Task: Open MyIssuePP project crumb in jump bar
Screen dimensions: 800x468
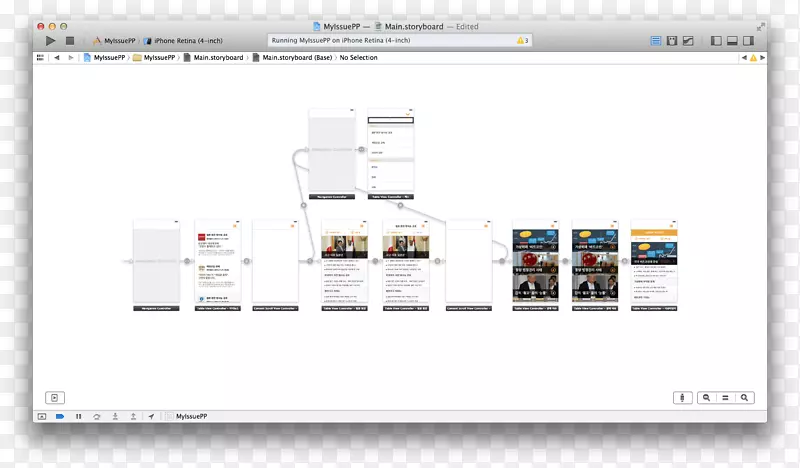Action: pos(104,58)
